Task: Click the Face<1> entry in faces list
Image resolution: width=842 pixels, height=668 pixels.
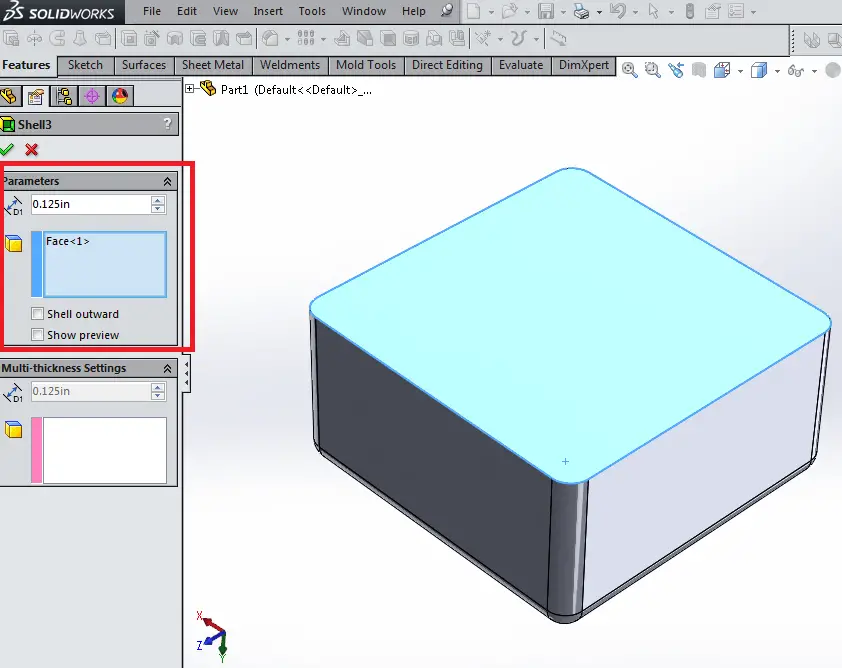Action: 68,241
